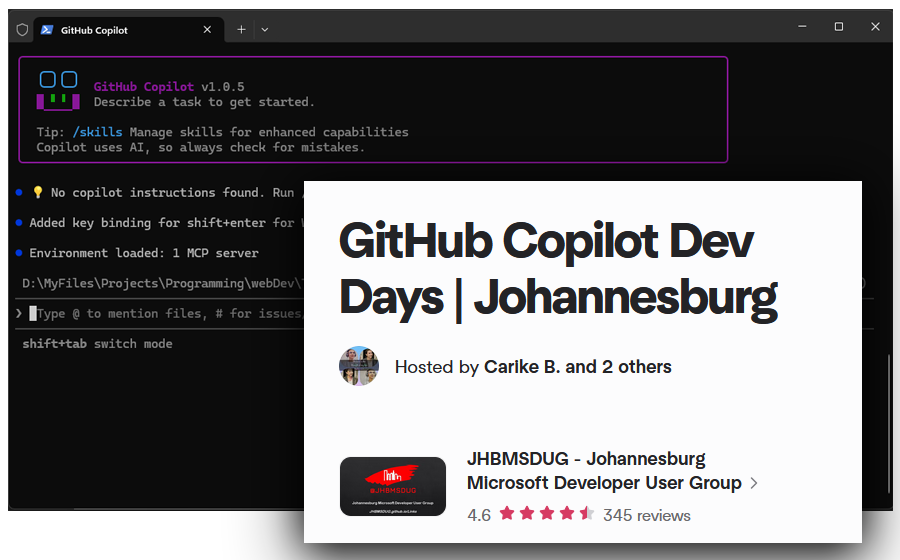Click the PowerShell icon on GitHub Copilot tab

point(47,30)
